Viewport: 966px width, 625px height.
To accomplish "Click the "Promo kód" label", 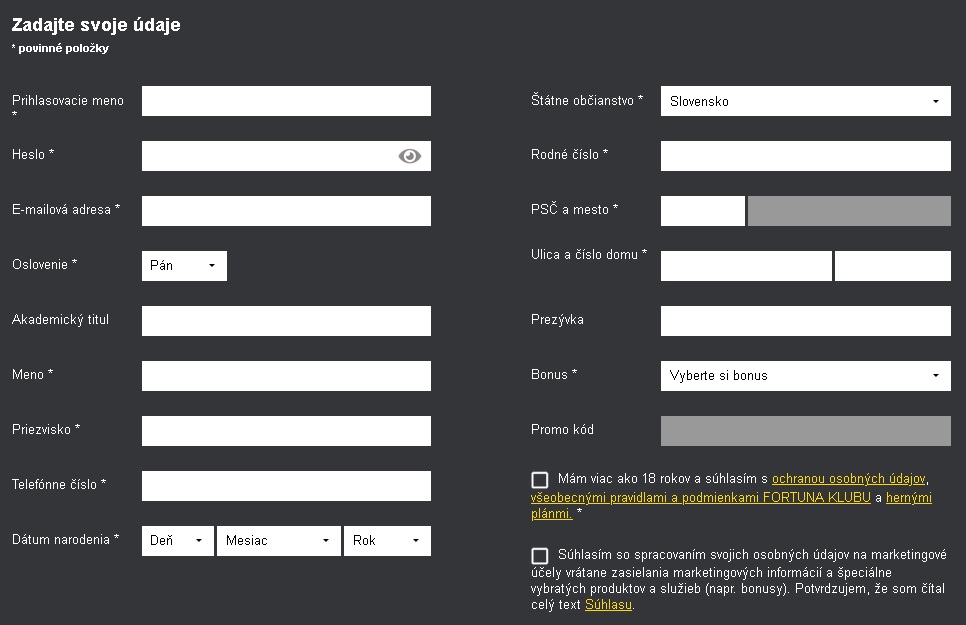I will click(562, 430).
